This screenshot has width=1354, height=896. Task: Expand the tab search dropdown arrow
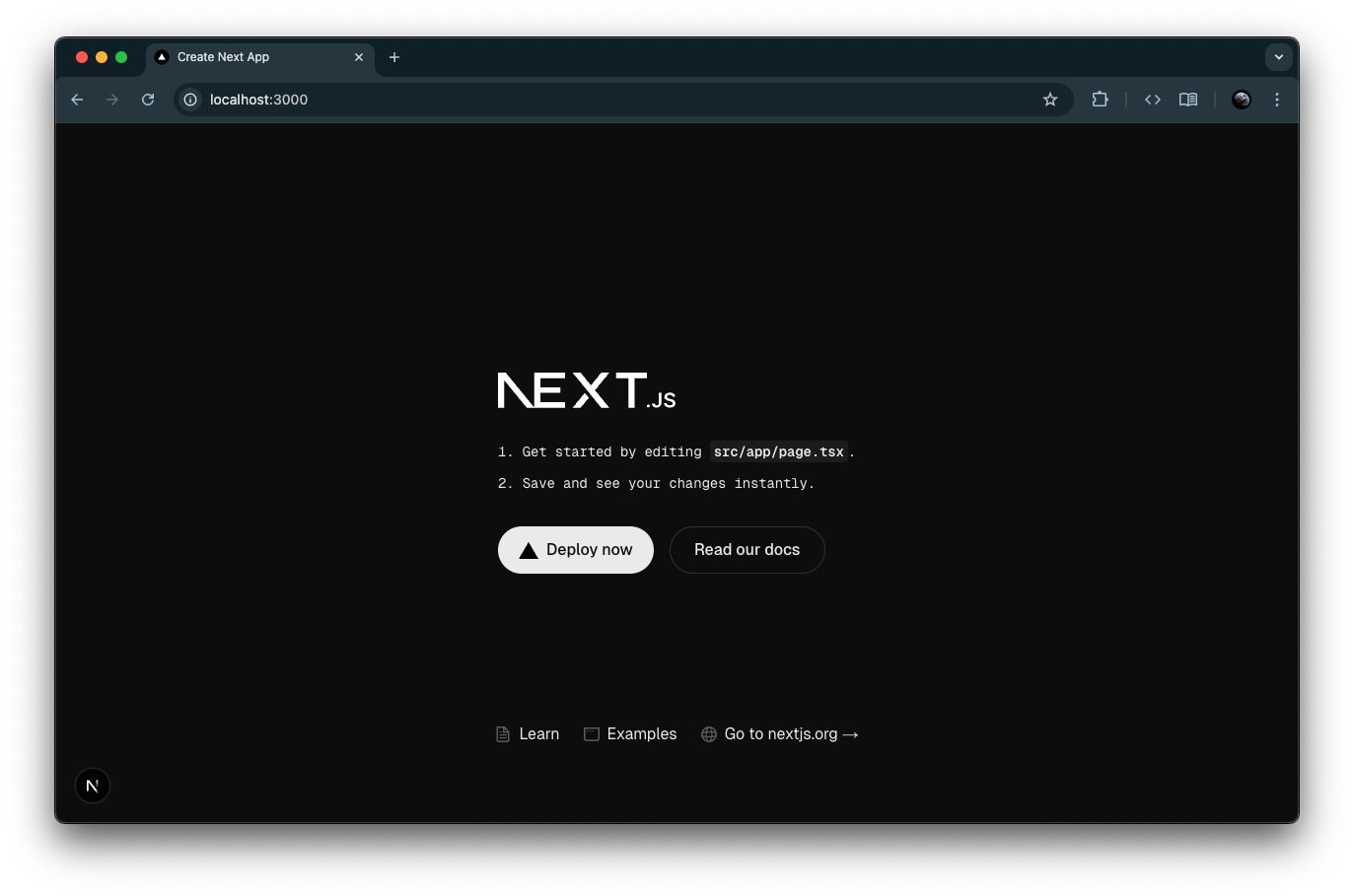[x=1279, y=57]
